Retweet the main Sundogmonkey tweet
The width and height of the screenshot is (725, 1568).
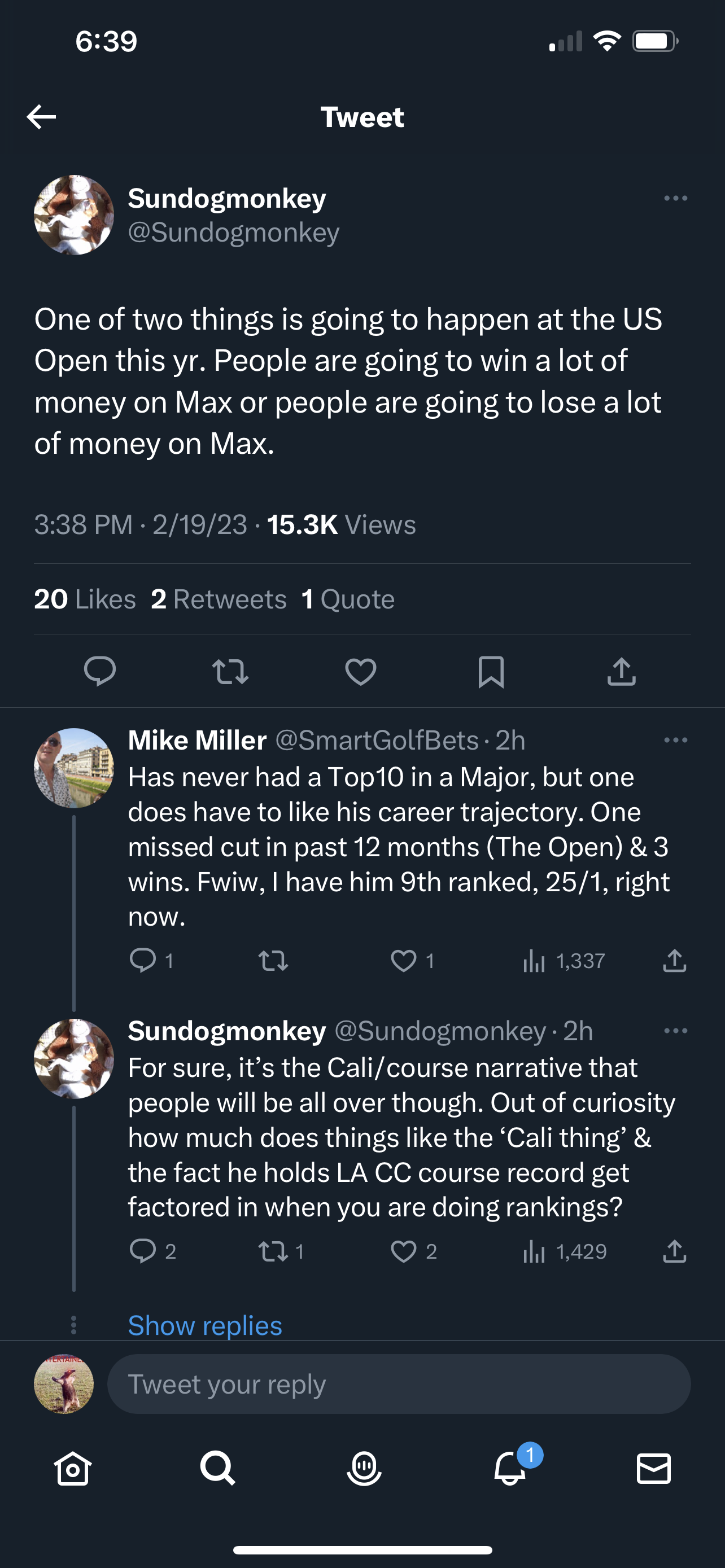click(230, 671)
